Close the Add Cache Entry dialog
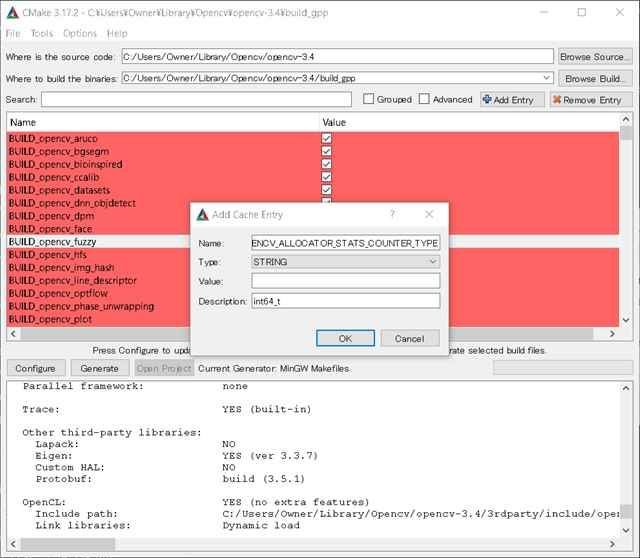The image size is (640, 558). pyautogui.click(x=429, y=214)
